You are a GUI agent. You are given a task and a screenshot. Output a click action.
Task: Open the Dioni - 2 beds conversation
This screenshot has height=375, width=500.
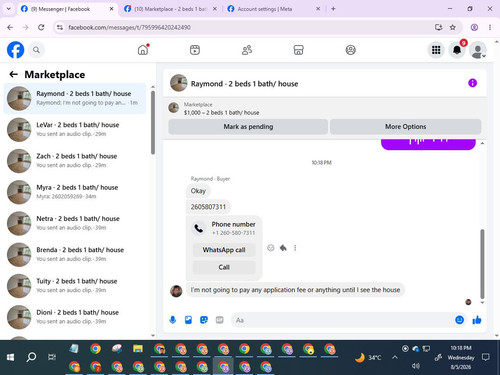[75, 317]
